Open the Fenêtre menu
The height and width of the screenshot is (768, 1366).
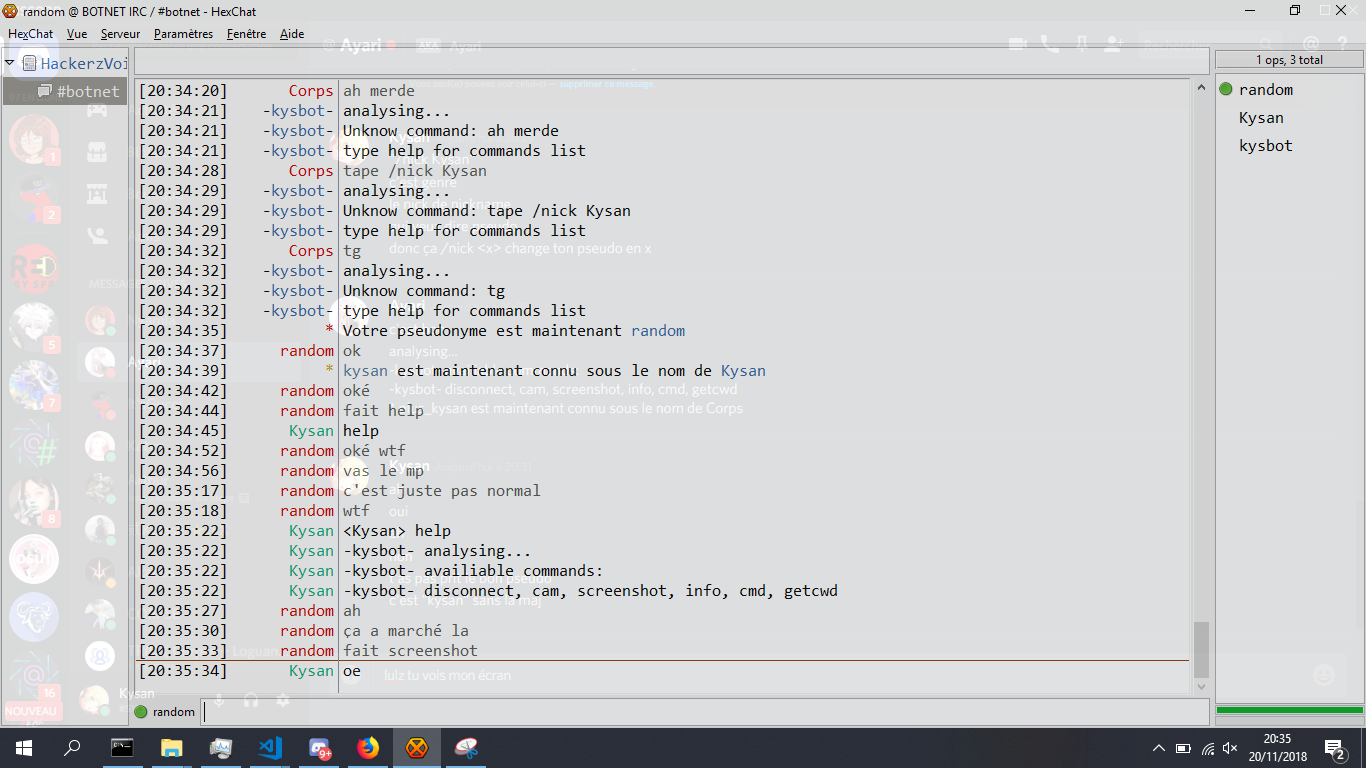246,34
